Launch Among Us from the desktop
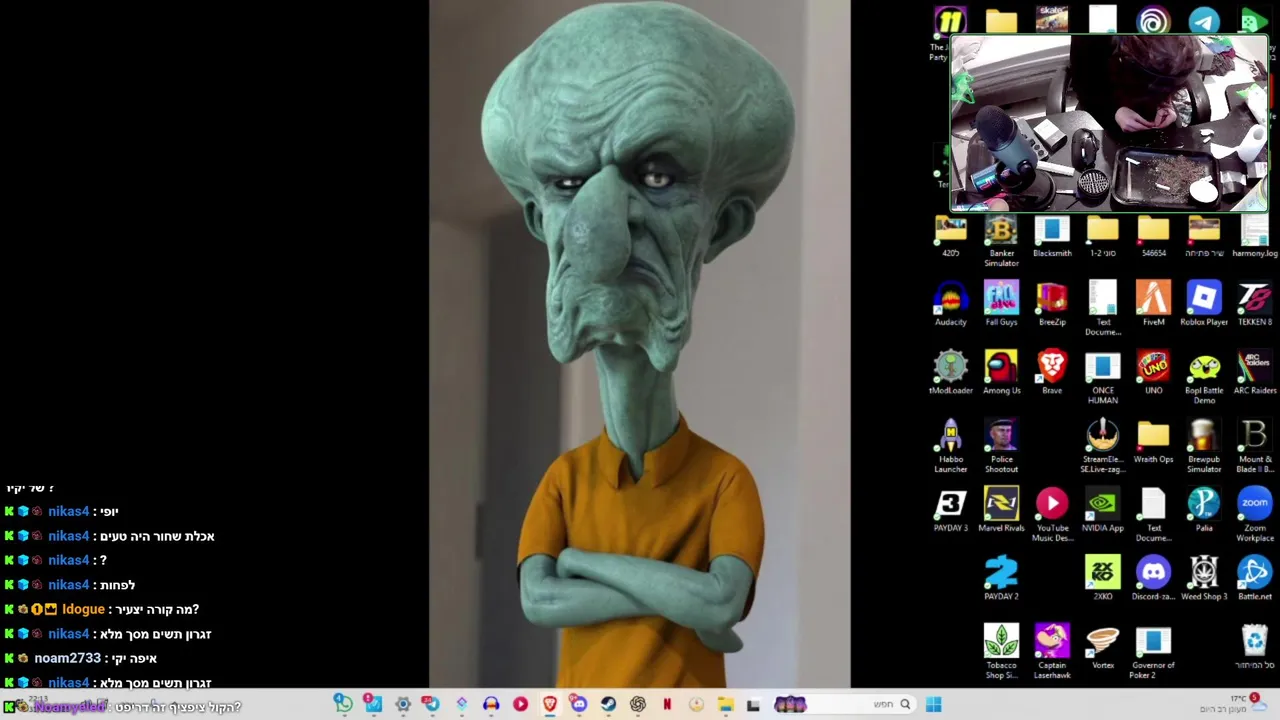This screenshot has width=1280, height=720. 1001,373
